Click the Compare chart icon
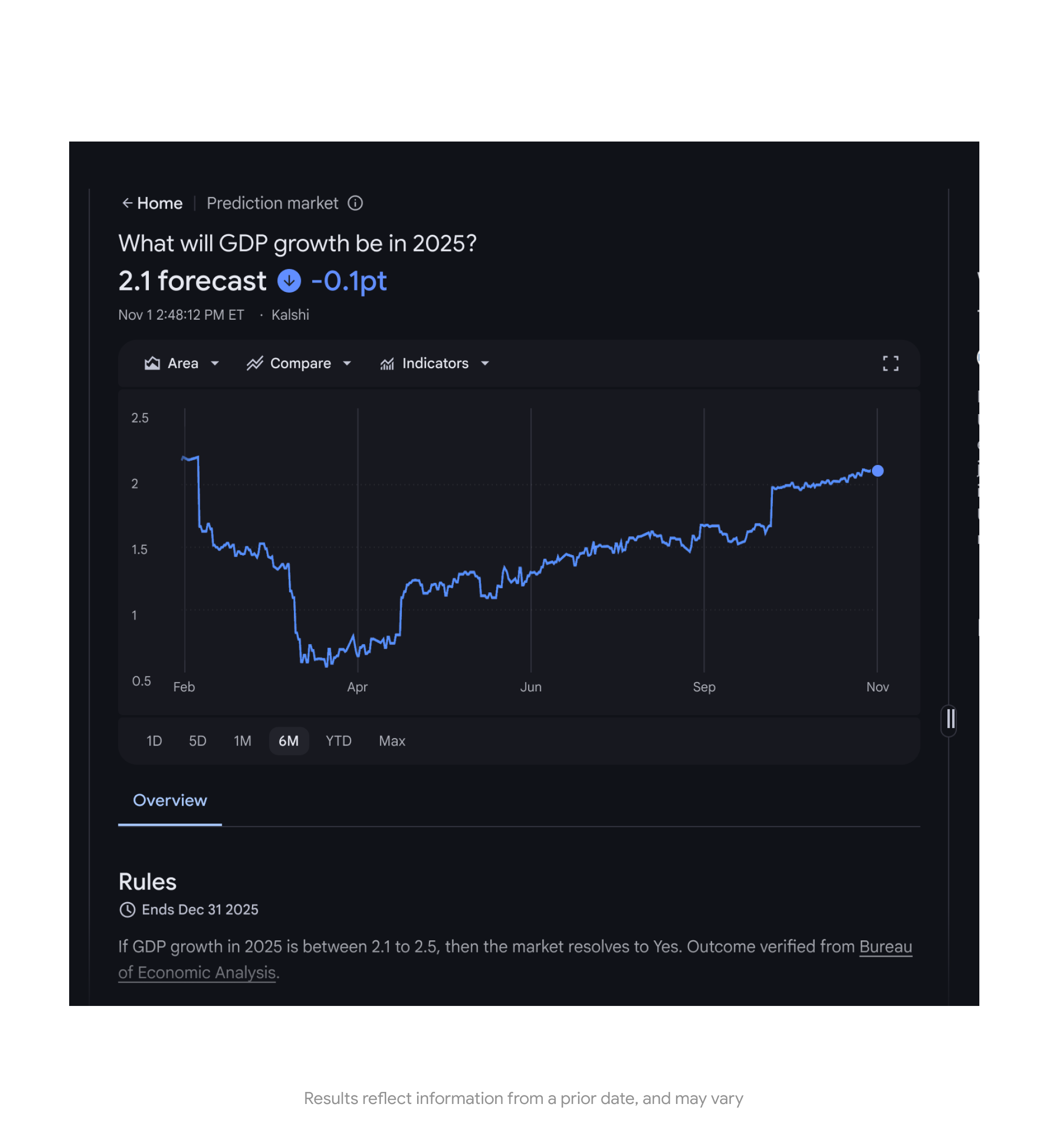Image resolution: width=1048 pixels, height=1148 pixels. pos(256,363)
